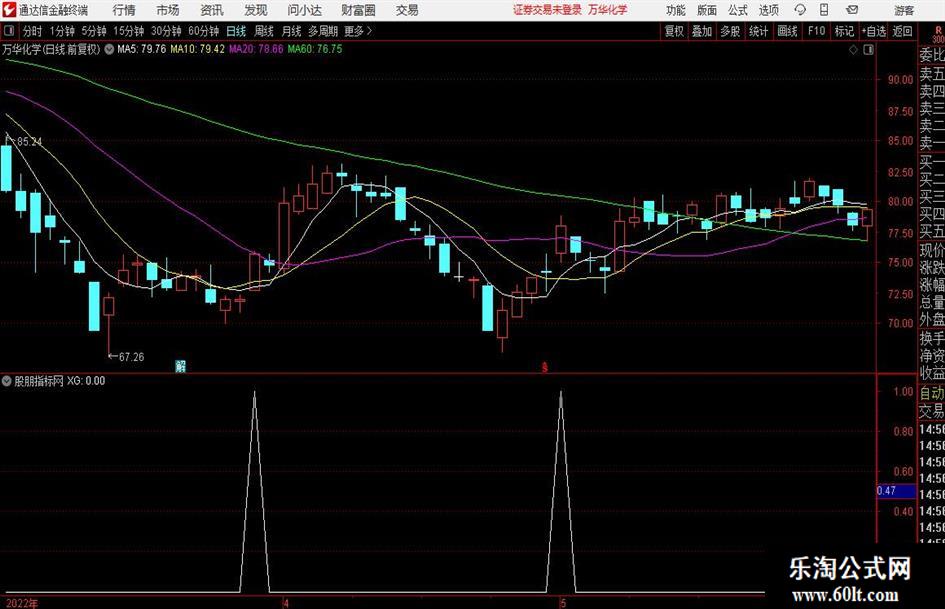Image resolution: width=945 pixels, height=609 pixels.
Task: Select the 日线 daily period tab
Action: [236, 31]
